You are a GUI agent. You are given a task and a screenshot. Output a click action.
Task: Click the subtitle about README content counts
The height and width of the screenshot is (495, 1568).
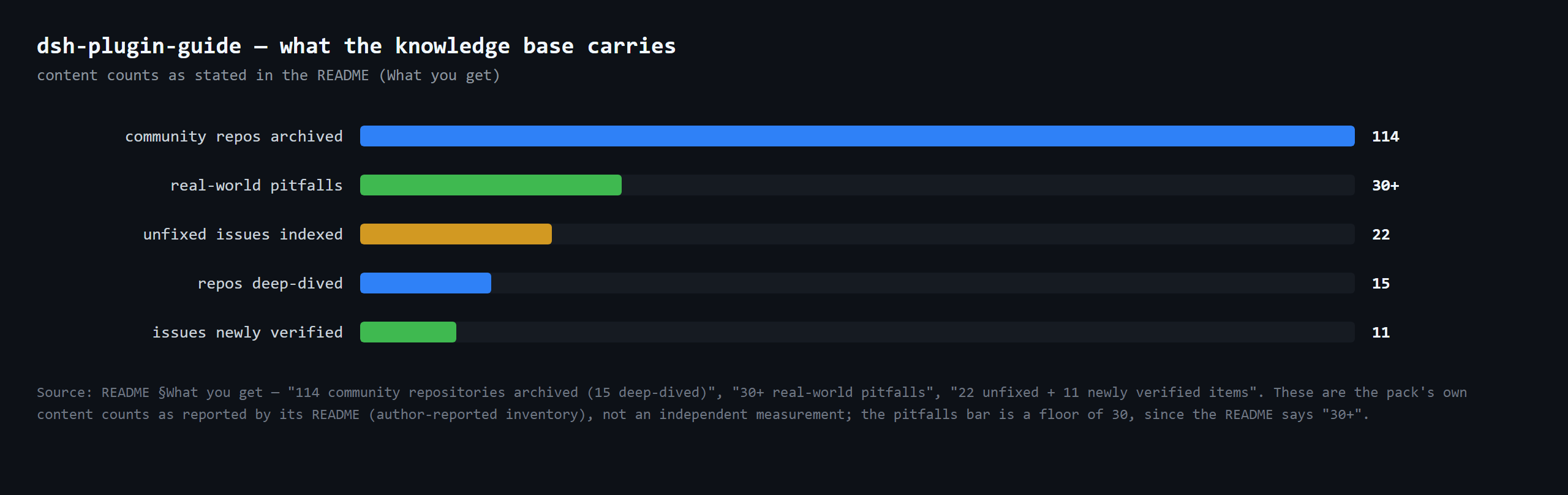[x=268, y=75]
